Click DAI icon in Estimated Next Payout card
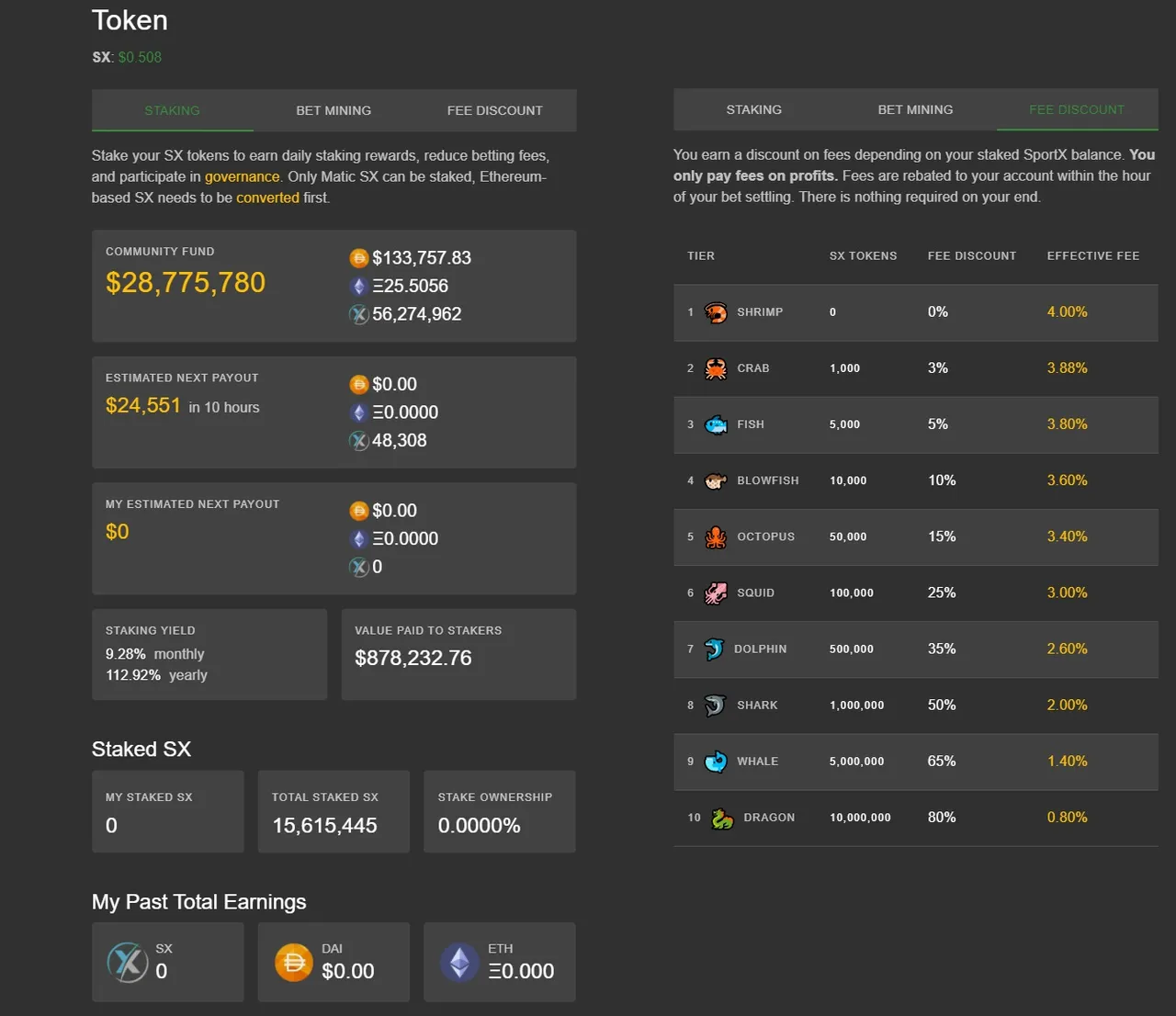Screen dimensions: 1176x1016 click(x=359, y=385)
